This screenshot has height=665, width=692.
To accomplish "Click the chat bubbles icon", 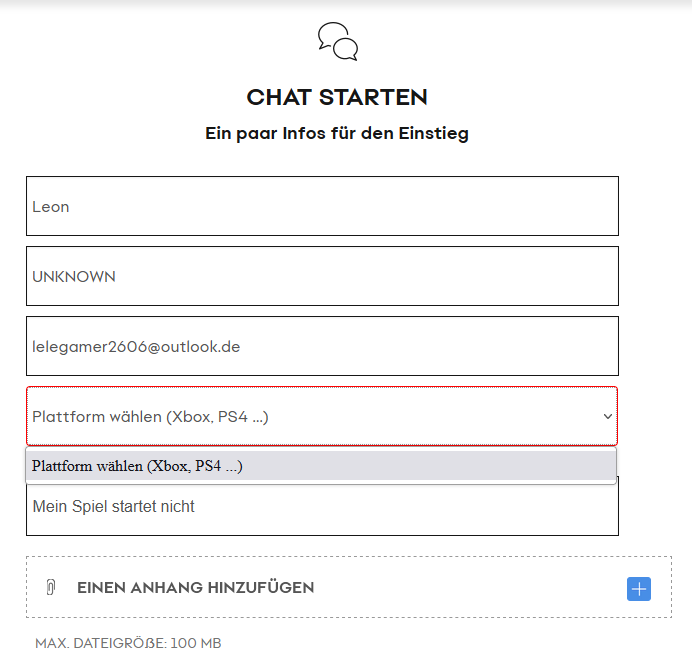I will pos(338,41).
